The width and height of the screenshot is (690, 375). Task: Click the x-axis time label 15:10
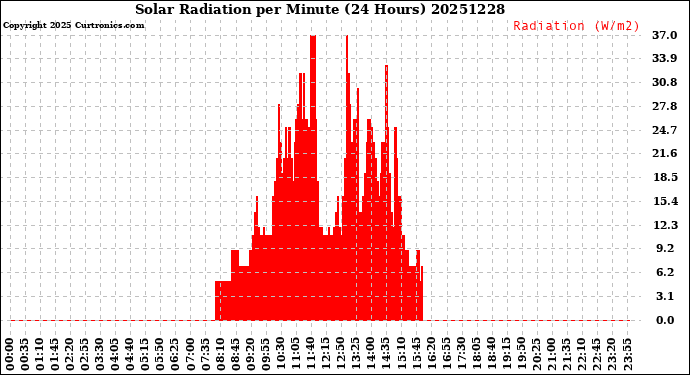coord(401,355)
